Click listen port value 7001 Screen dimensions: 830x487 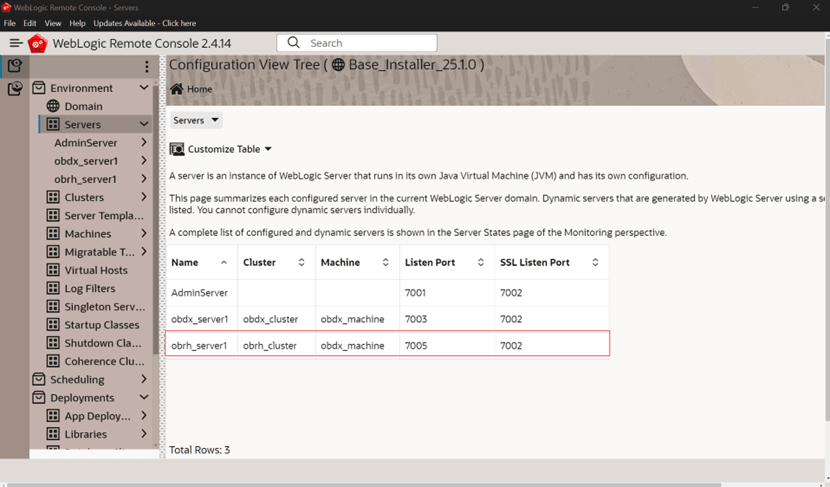pos(415,293)
